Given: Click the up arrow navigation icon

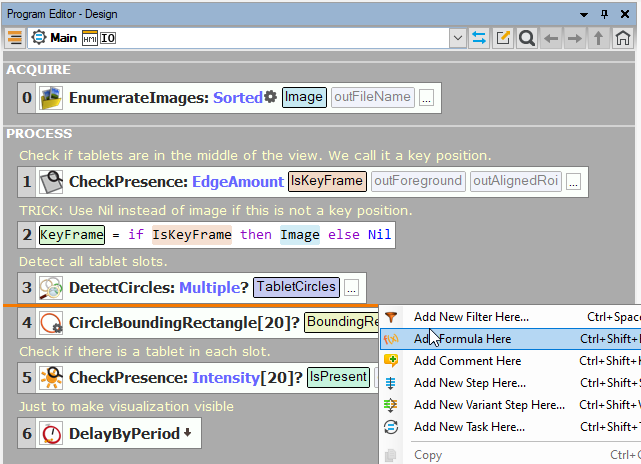Looking at the screenshot, I should pyautogui.click(x=599, y=38).
